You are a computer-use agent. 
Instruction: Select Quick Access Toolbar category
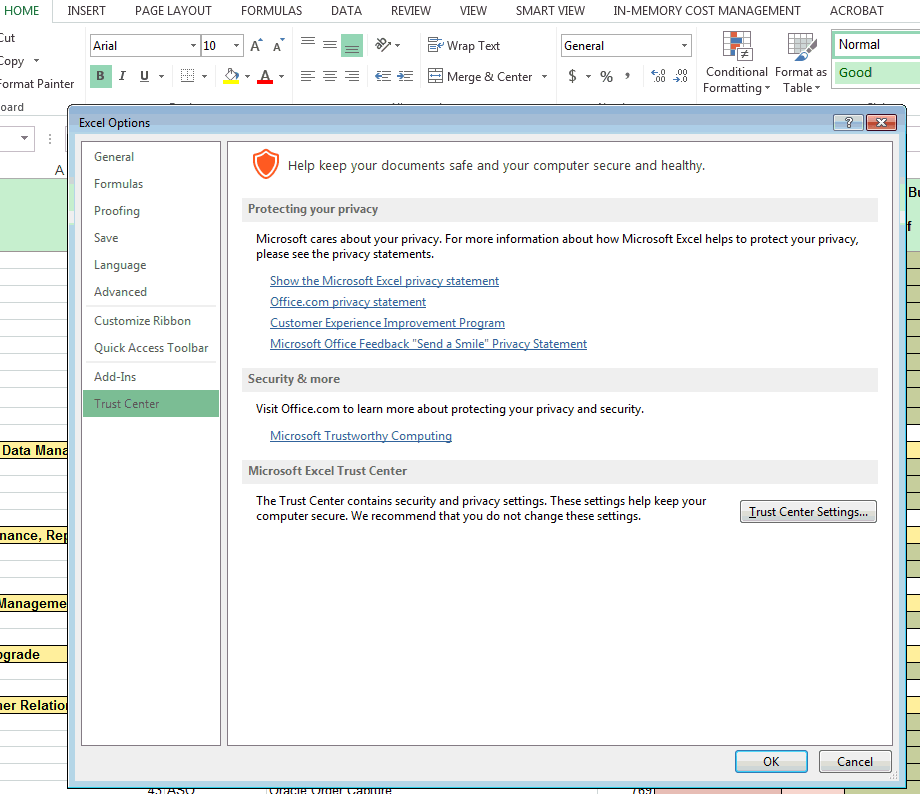[151, 347]
